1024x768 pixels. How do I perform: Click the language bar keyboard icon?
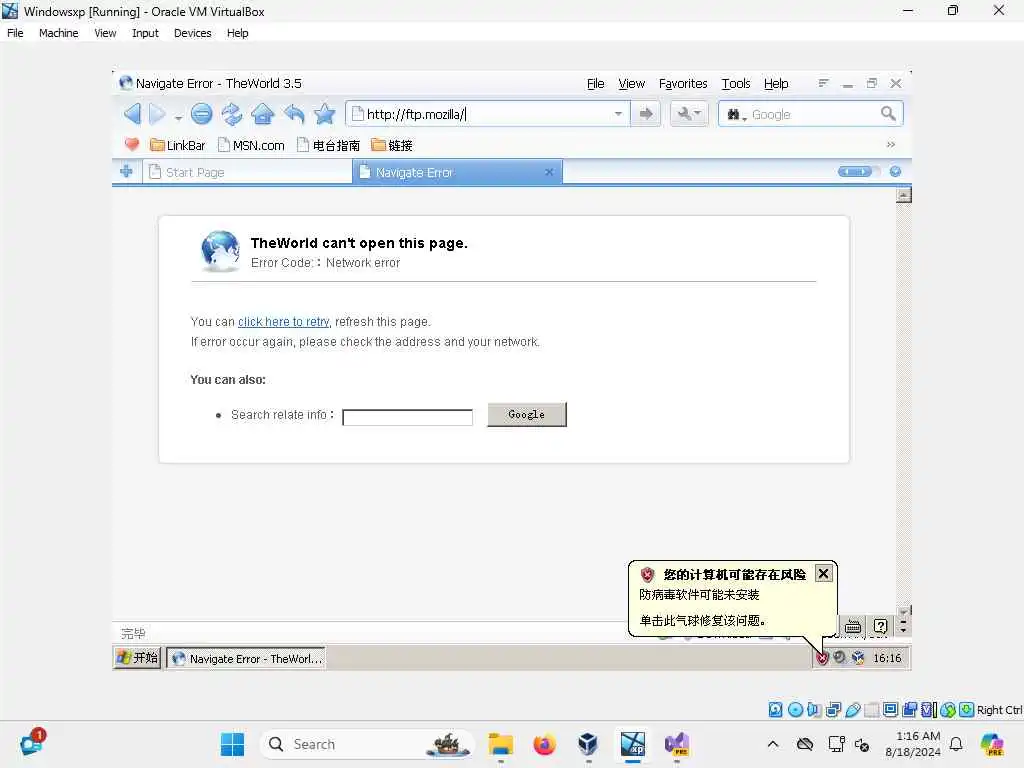852,627
